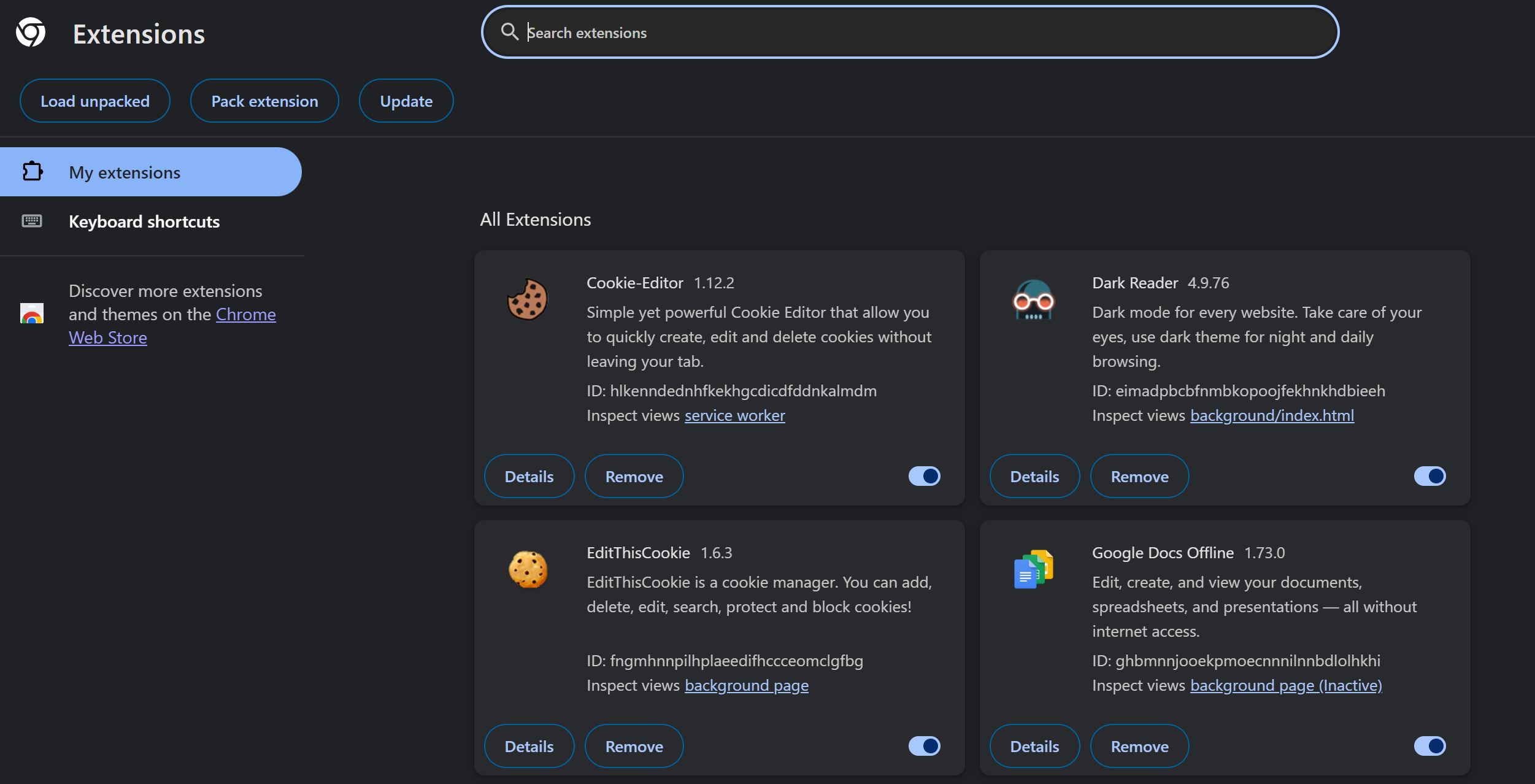Viewport: 1535px width, 784px height.
Task: Open background page (Inactive) link
Action: 1286,685
